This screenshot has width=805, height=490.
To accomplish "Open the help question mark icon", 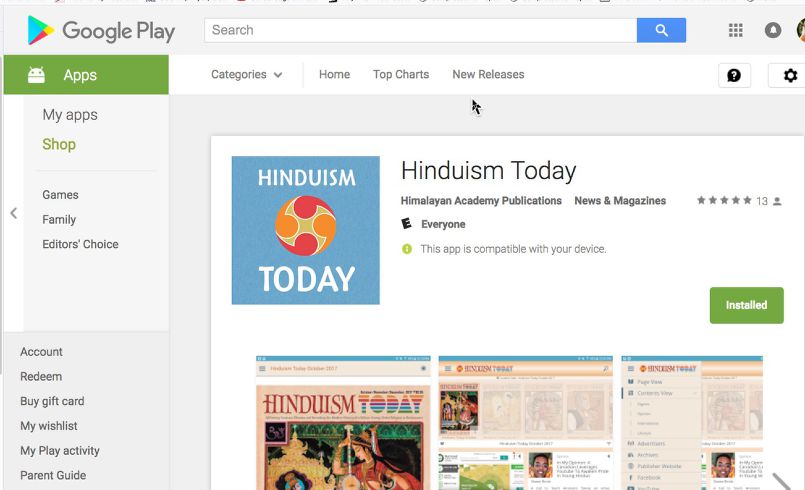I will point(734,75).
